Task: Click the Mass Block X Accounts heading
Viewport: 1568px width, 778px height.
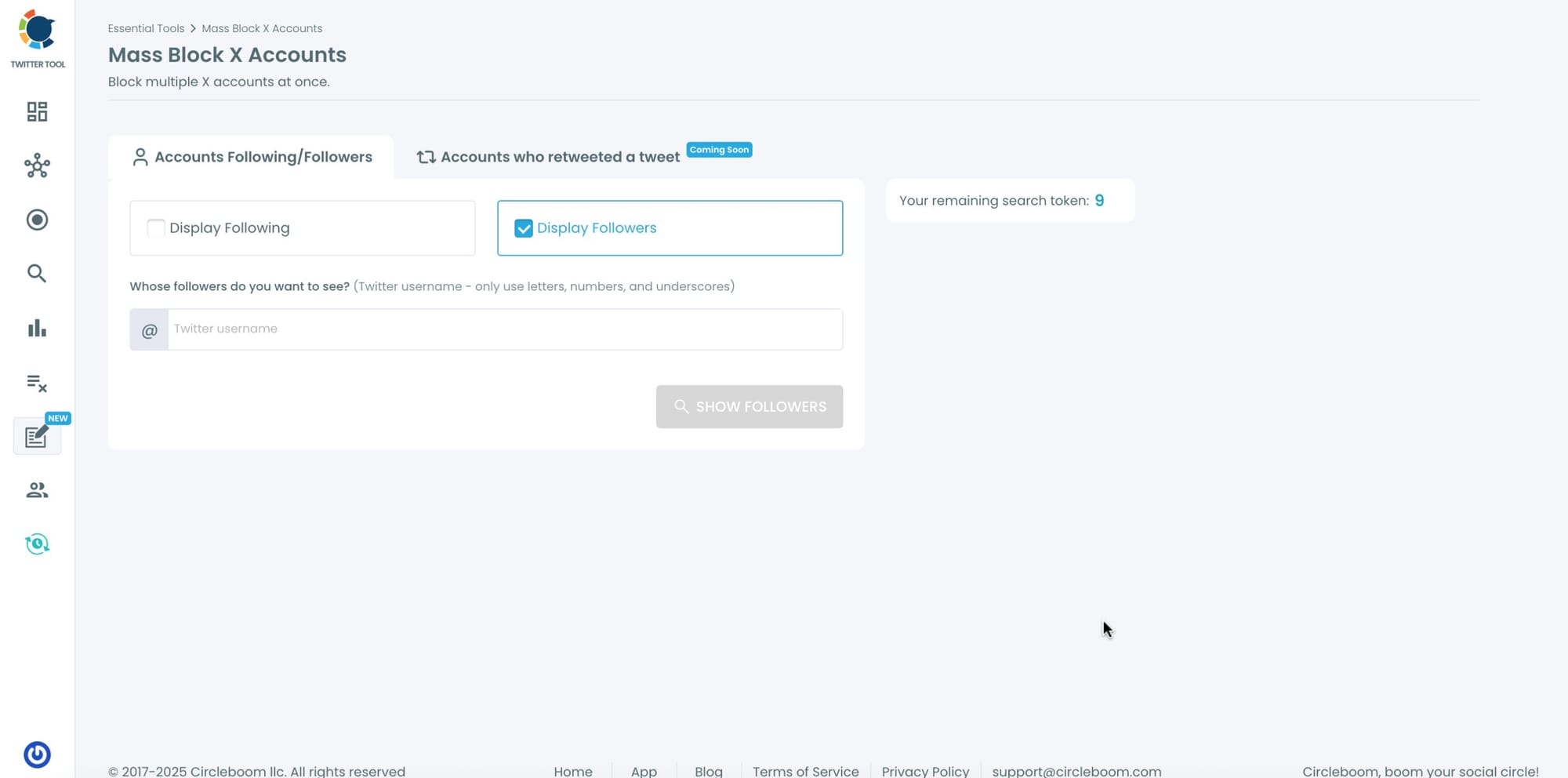Action: [x=227, y=55]
